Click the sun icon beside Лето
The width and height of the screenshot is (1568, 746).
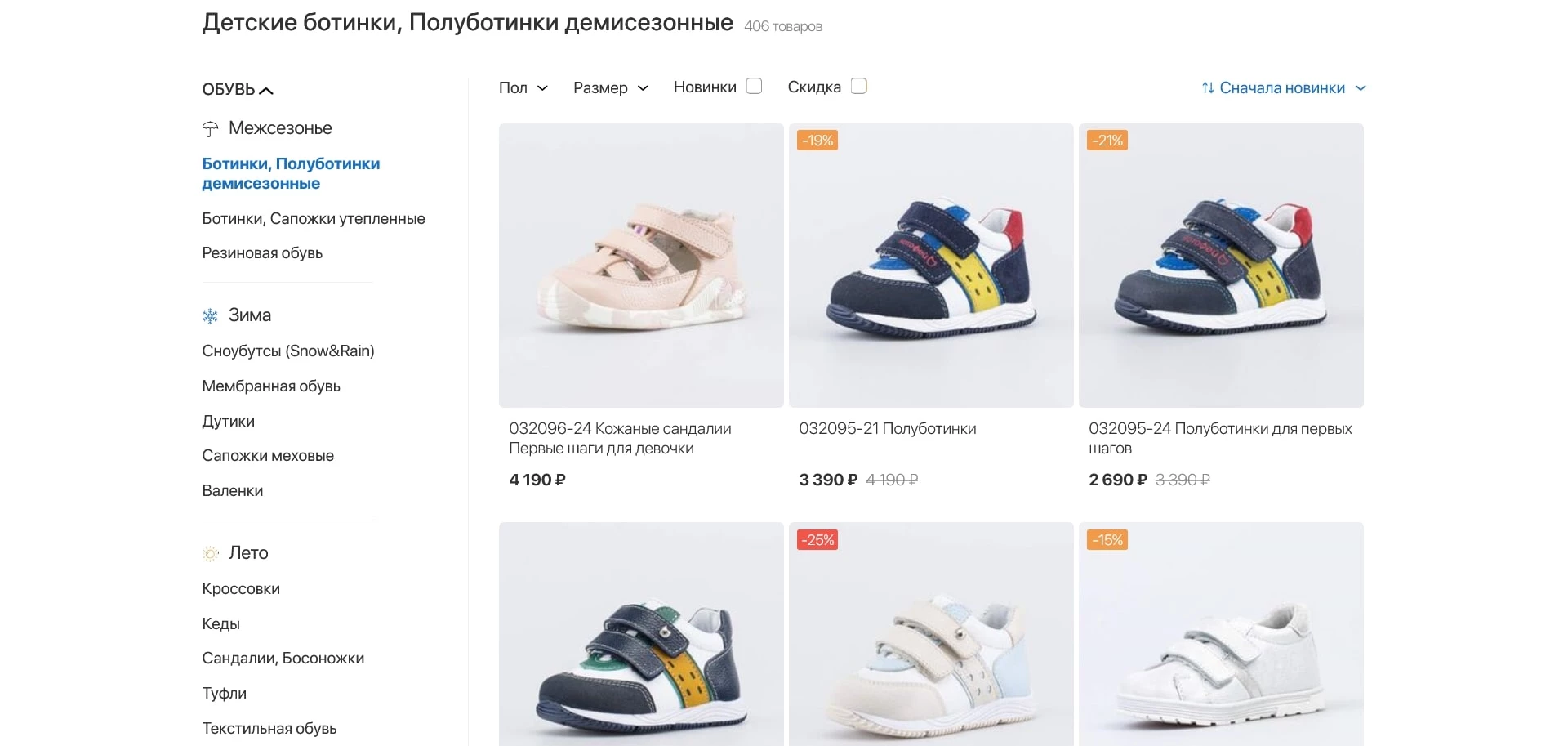click(210, 554)
